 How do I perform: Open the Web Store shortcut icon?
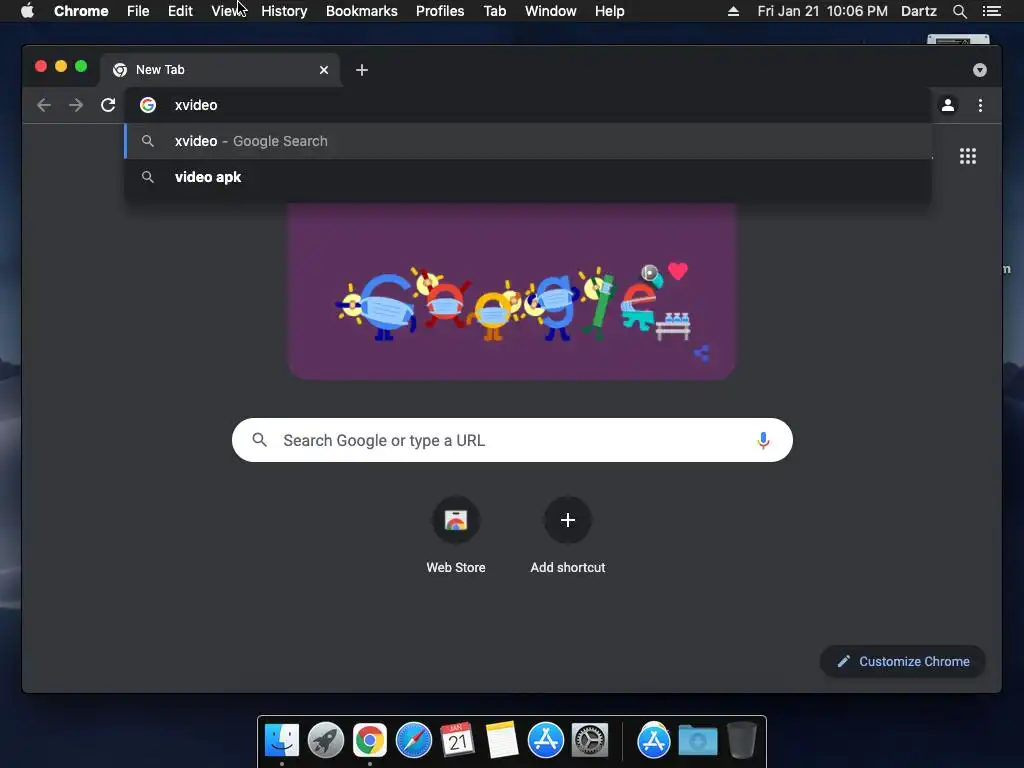coord(456,520)
